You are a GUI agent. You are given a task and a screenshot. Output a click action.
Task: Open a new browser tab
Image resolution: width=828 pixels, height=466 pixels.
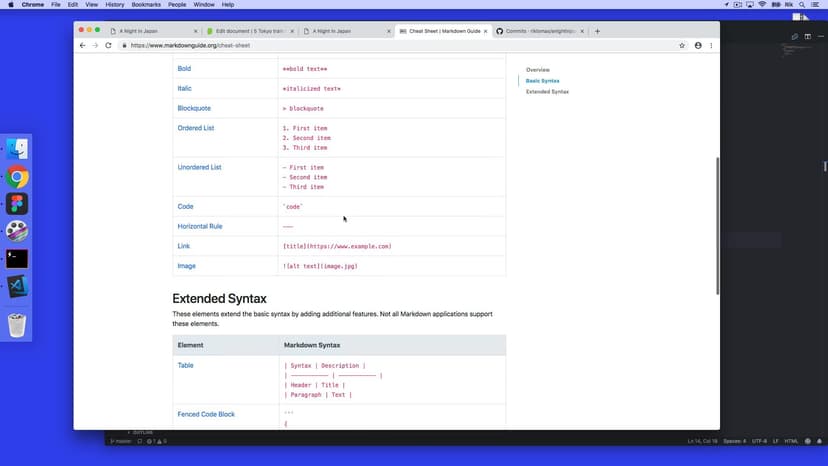(x=598, y=31)
